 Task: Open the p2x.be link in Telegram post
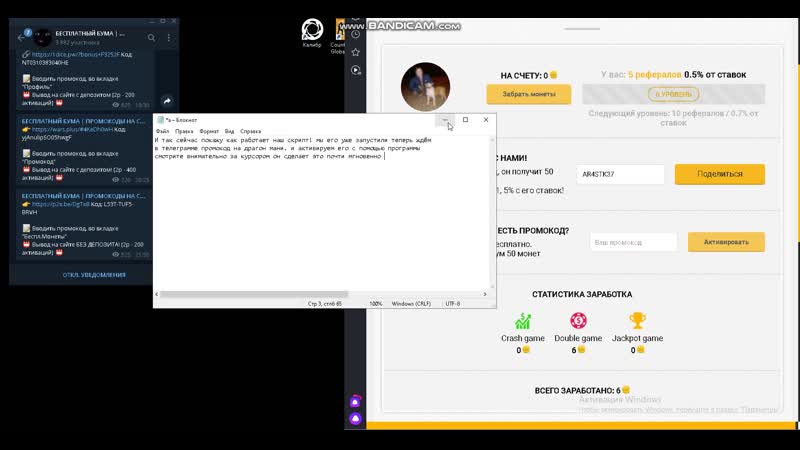[60, 204]
